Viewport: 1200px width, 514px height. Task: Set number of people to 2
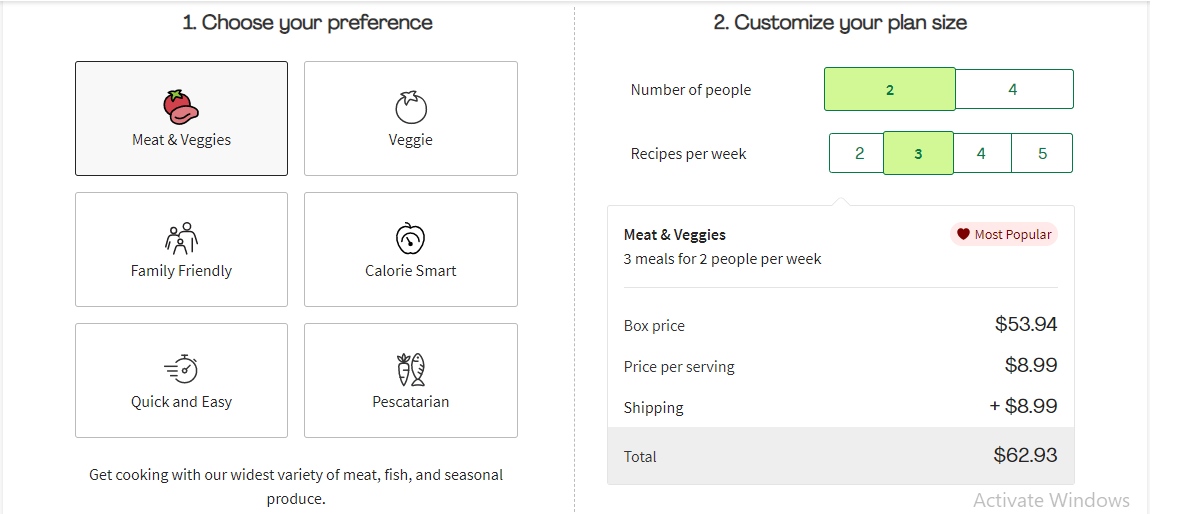890,89
